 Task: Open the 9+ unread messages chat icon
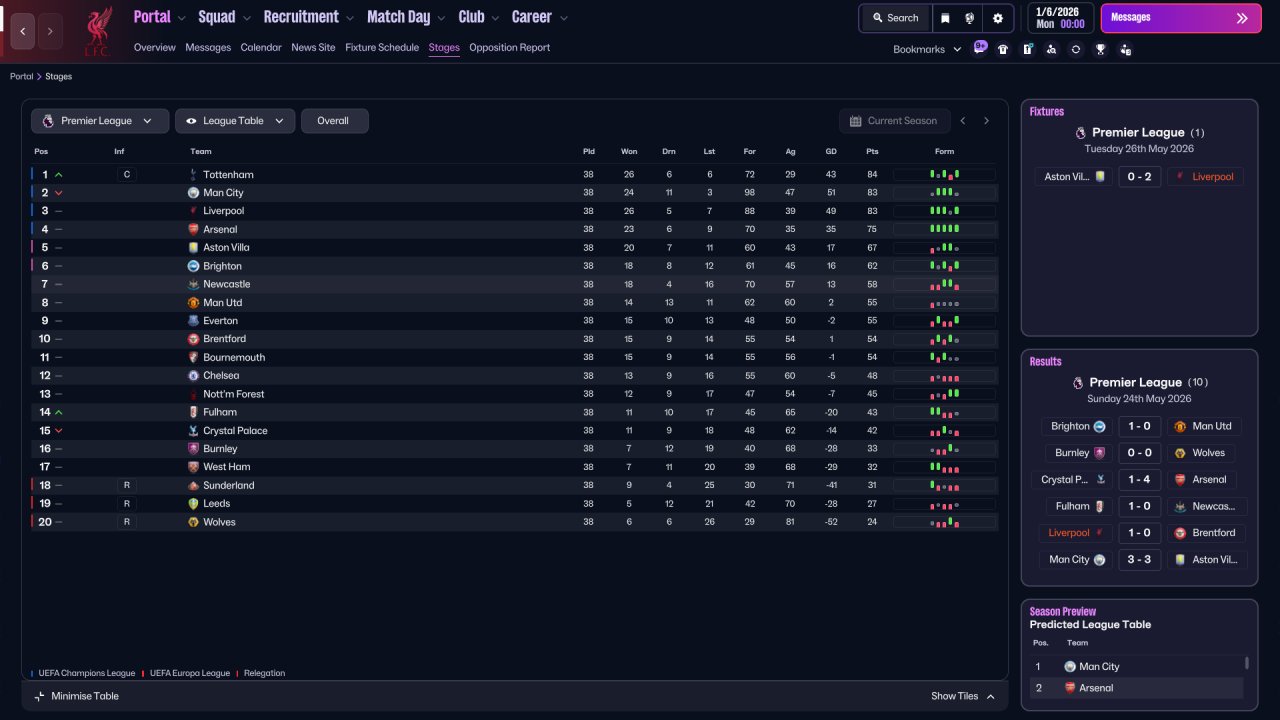point(979,48)
